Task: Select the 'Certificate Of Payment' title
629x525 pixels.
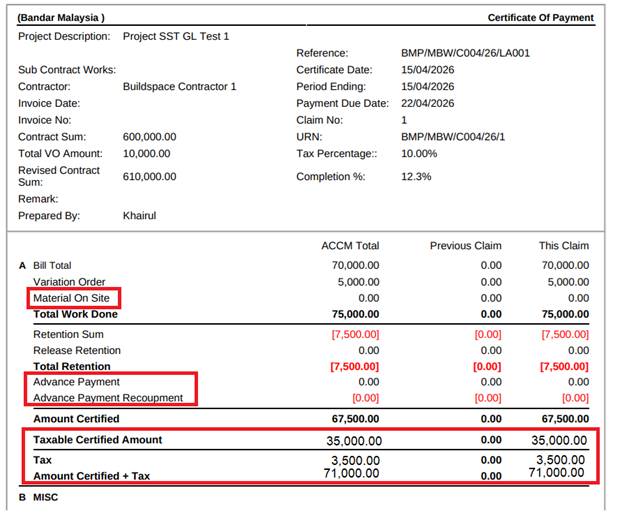Action: pos(540,18)
